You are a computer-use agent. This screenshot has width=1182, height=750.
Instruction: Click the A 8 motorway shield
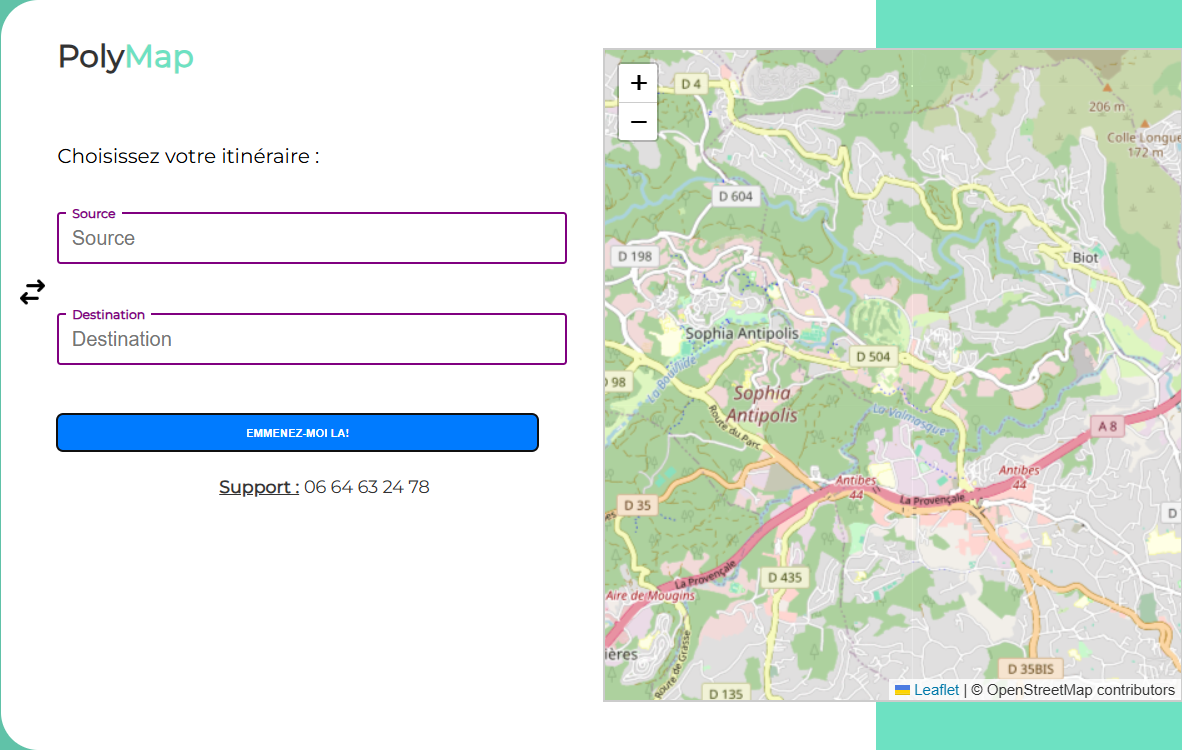1107,426
